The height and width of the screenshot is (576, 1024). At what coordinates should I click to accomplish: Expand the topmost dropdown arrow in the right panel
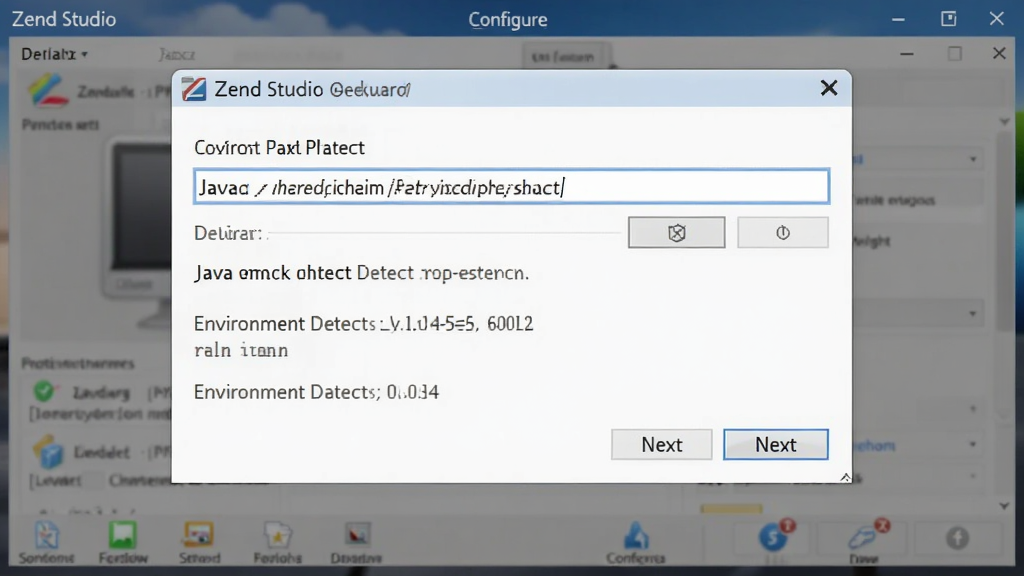[973, 159]
